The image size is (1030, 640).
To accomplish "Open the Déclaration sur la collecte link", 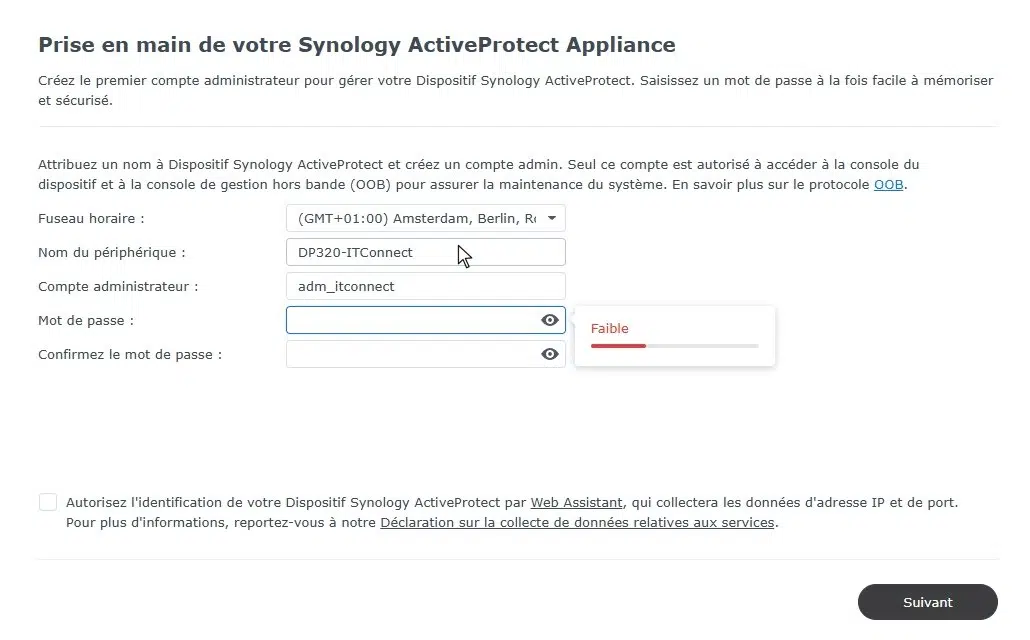I will click(x=577, y=522).
